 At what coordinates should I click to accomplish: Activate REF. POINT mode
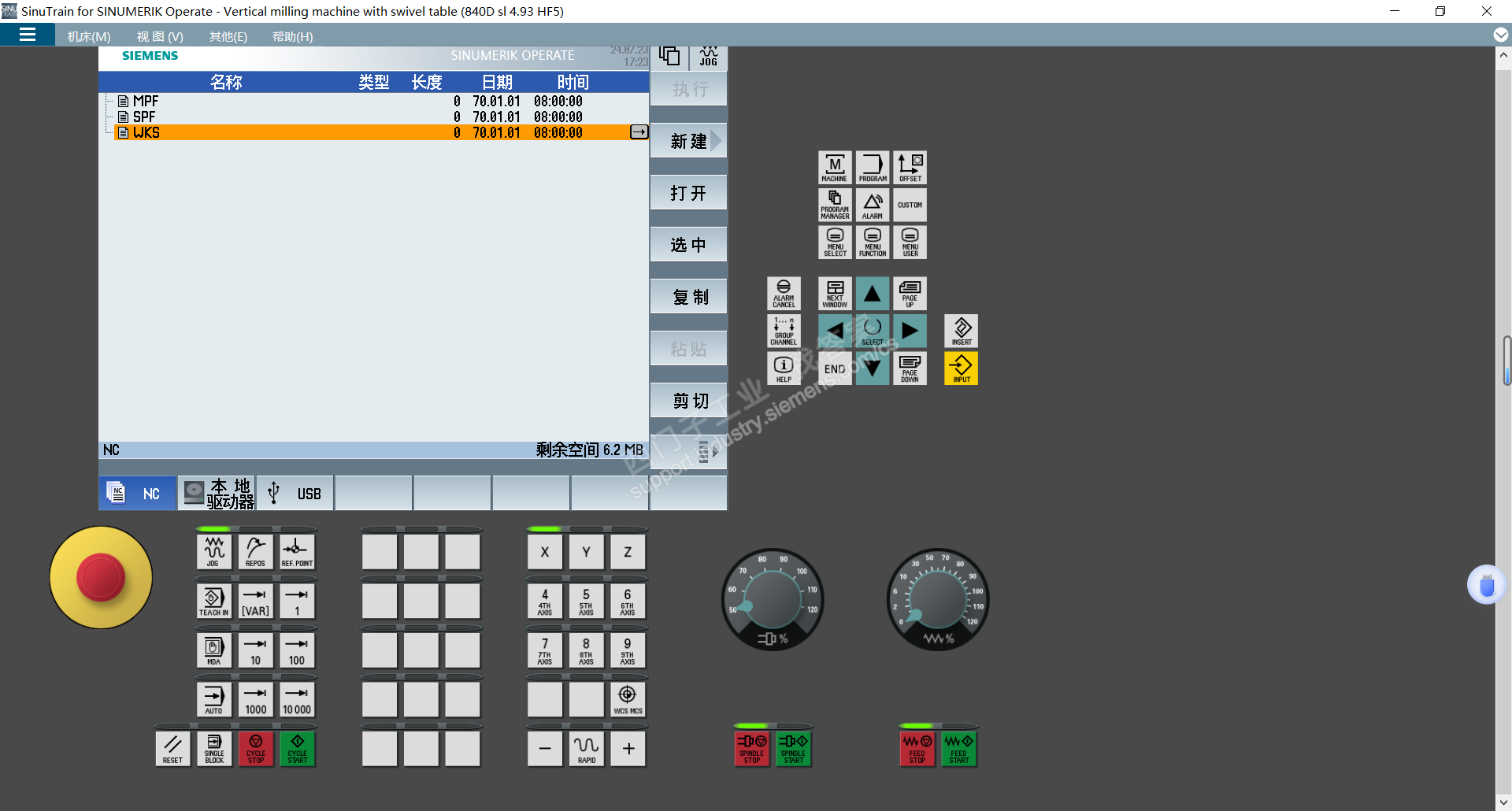point(297,552)
